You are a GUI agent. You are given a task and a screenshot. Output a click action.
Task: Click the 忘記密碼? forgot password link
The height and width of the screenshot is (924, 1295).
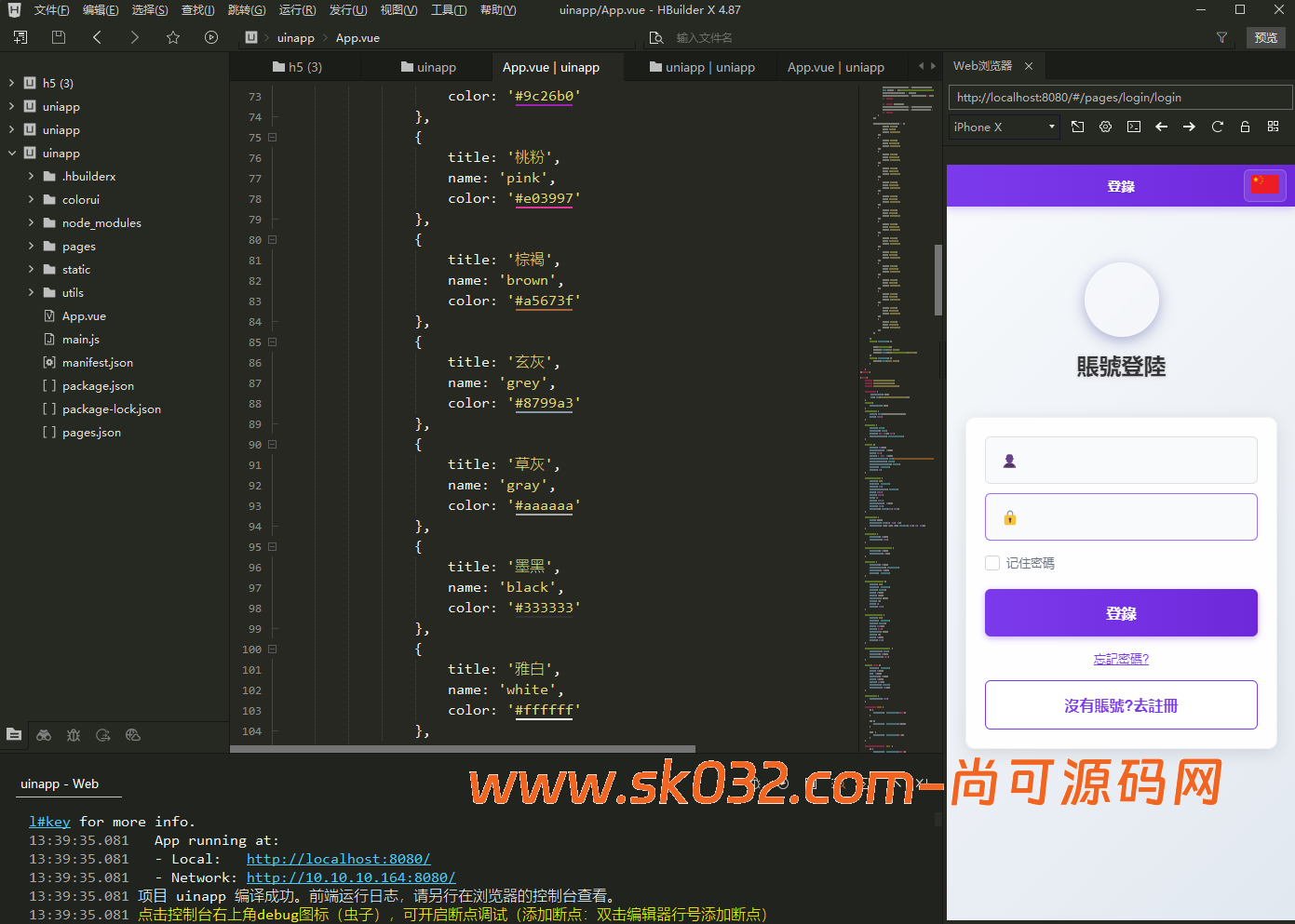(1121, 659)
